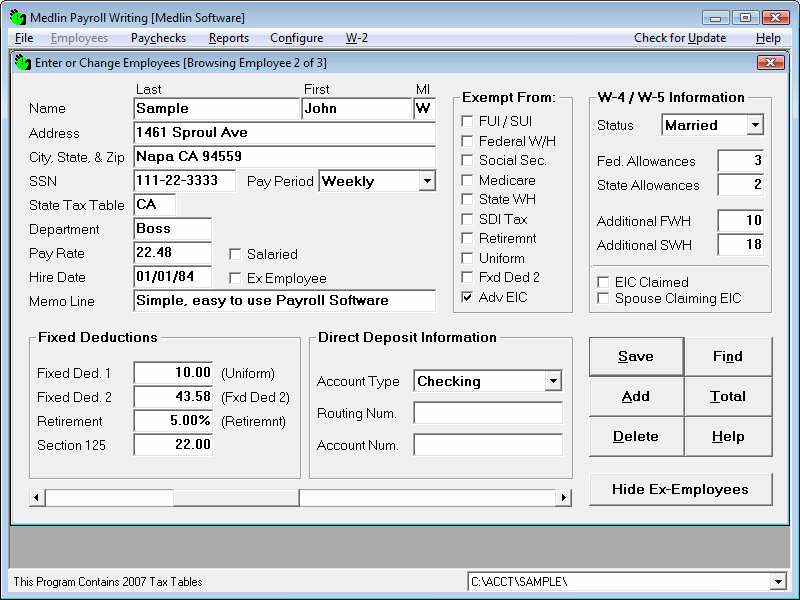
Task: Add a new employee with Add button
Action: pyautogui.click(x=636, y=396)
